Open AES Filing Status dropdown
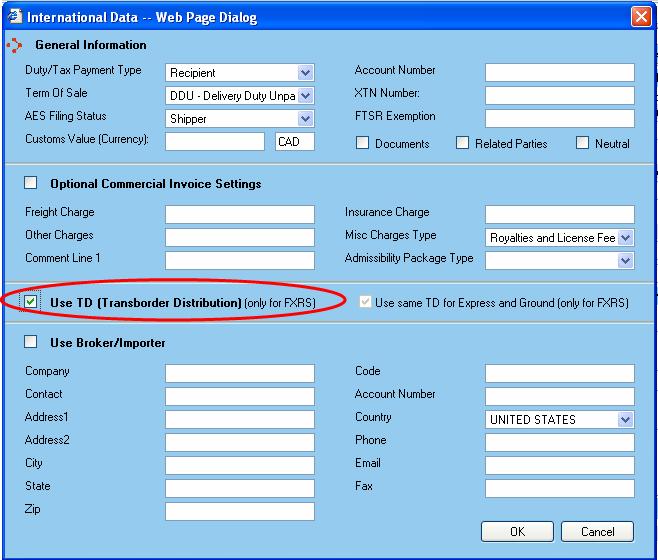 [x=305, y=119]
